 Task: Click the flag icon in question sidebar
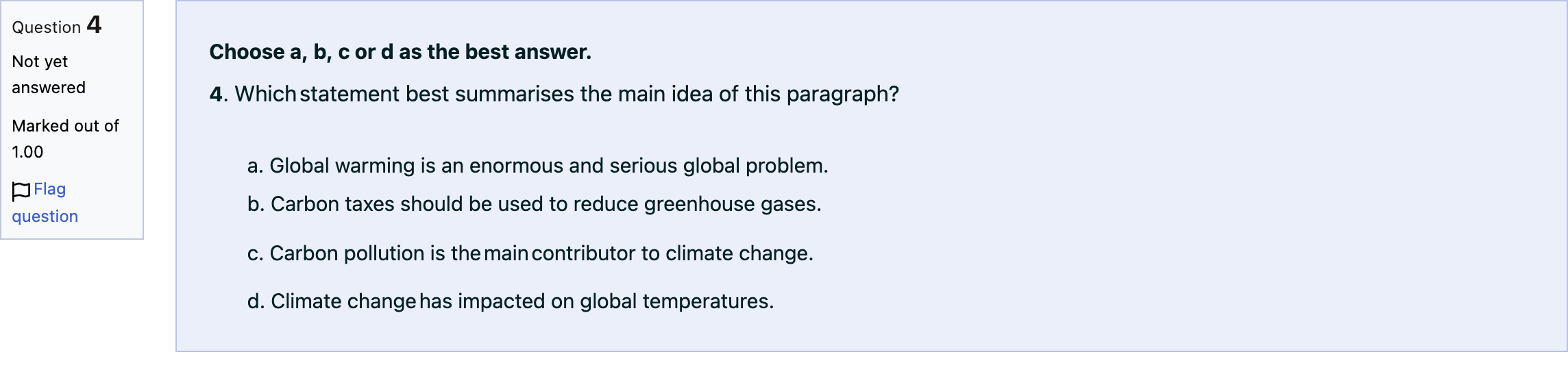point(21,191)
